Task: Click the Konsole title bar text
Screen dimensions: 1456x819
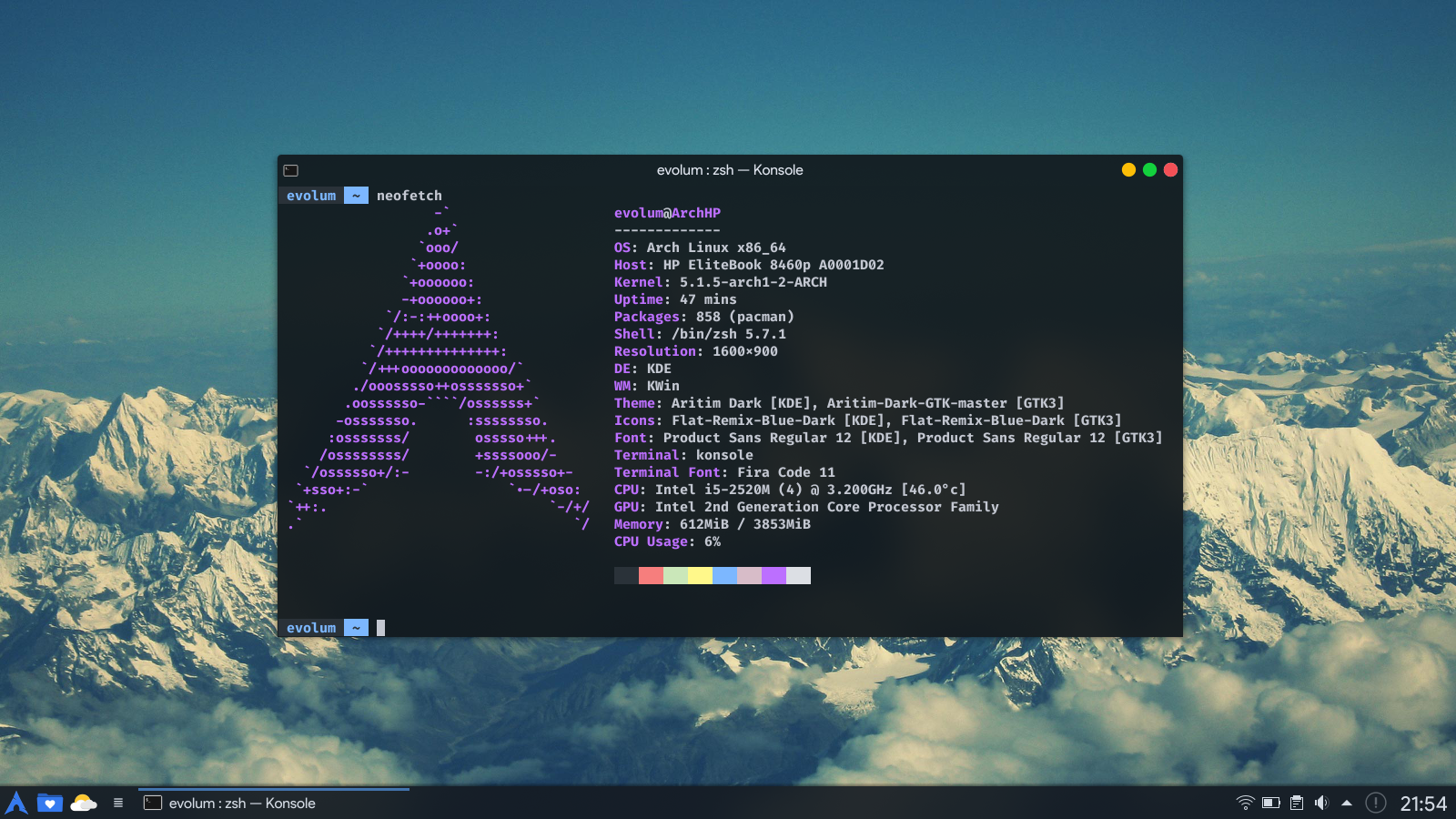Action: 730,170
